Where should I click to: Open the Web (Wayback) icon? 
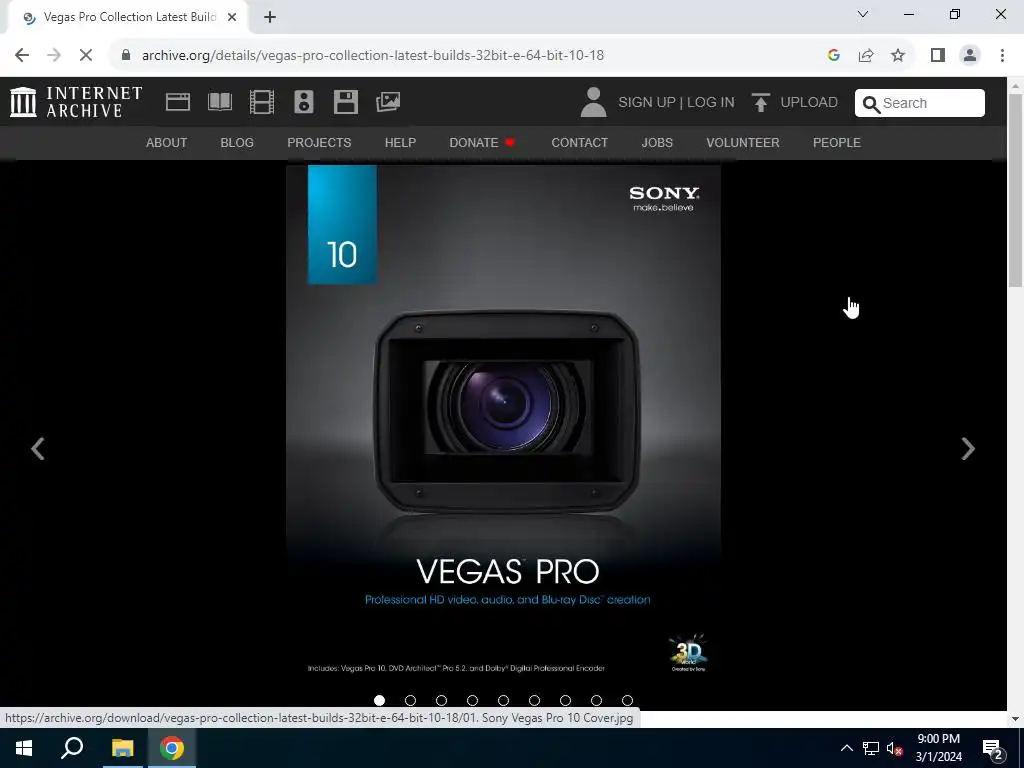178,102
